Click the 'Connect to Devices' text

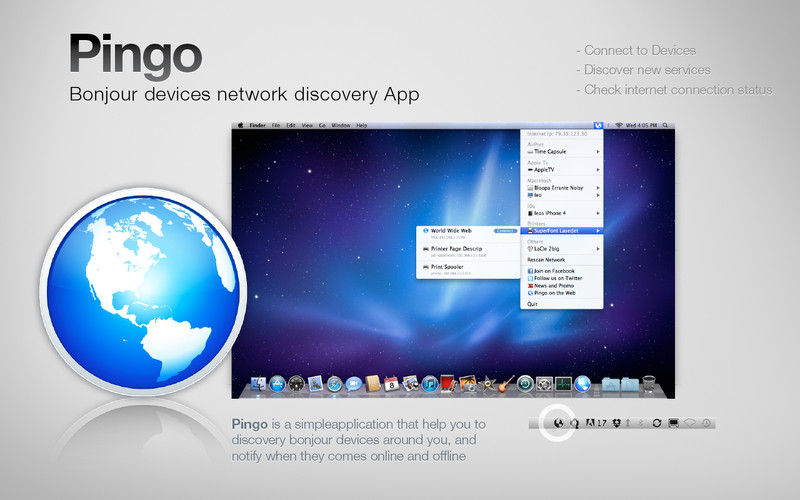coord(640,51)
